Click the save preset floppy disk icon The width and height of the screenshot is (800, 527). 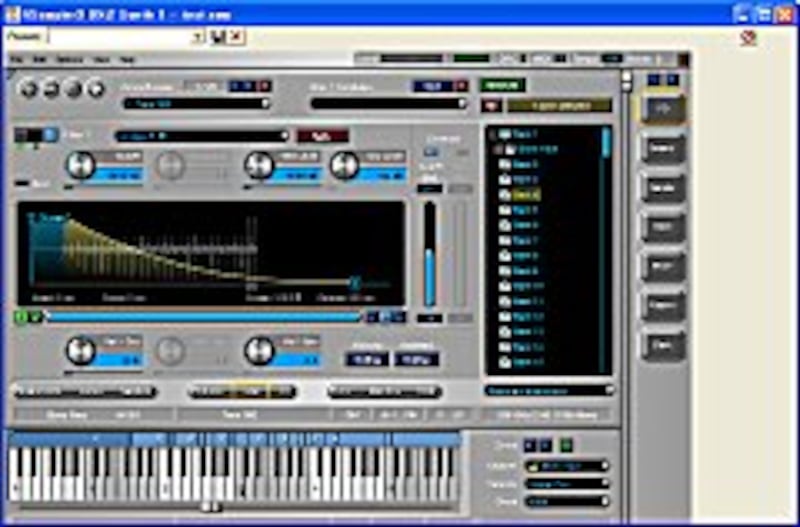tap(218, 37)
